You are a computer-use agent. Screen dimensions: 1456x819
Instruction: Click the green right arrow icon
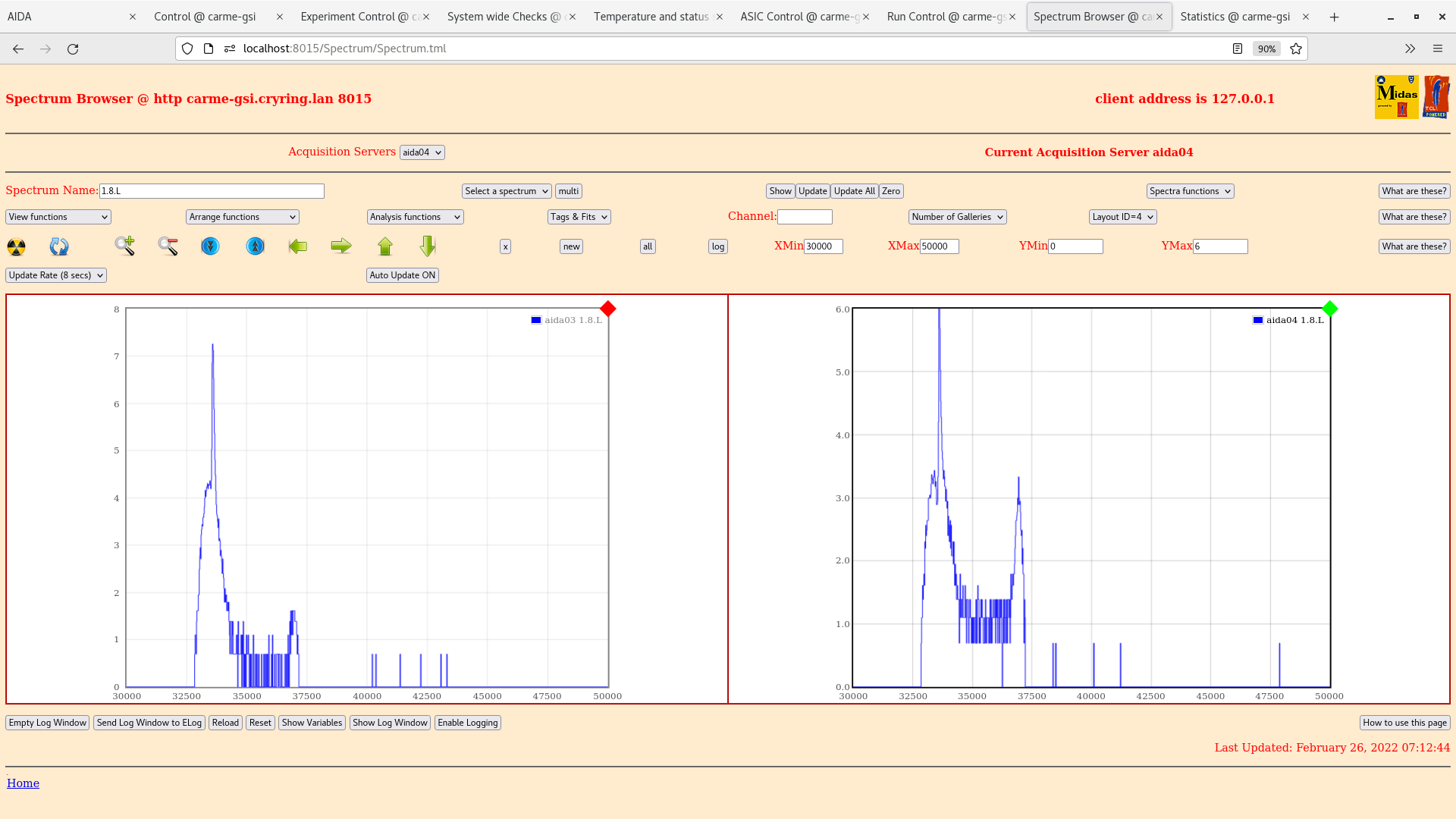click(x=341, y=246)
